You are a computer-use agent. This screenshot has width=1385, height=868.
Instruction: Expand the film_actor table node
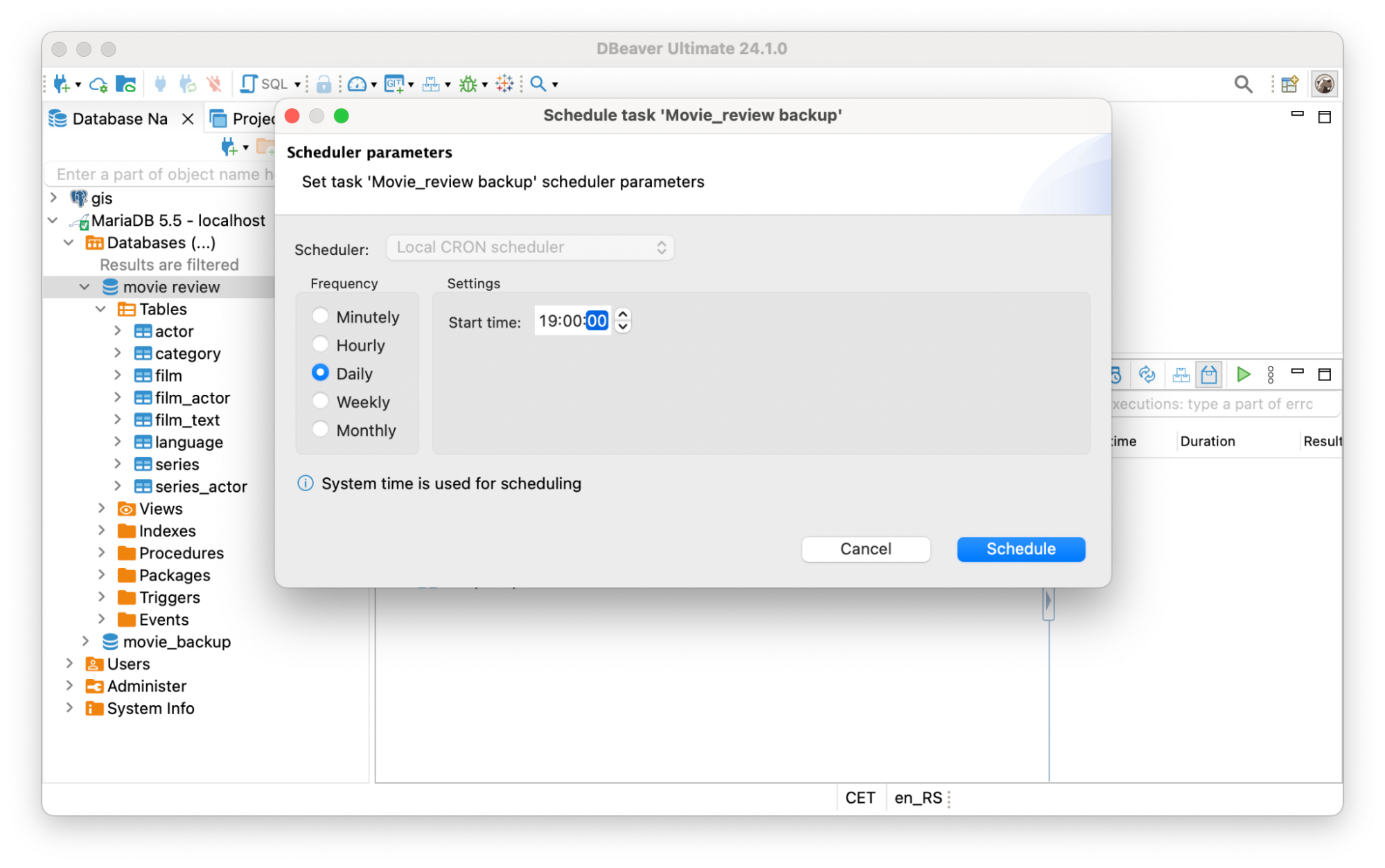118,398
